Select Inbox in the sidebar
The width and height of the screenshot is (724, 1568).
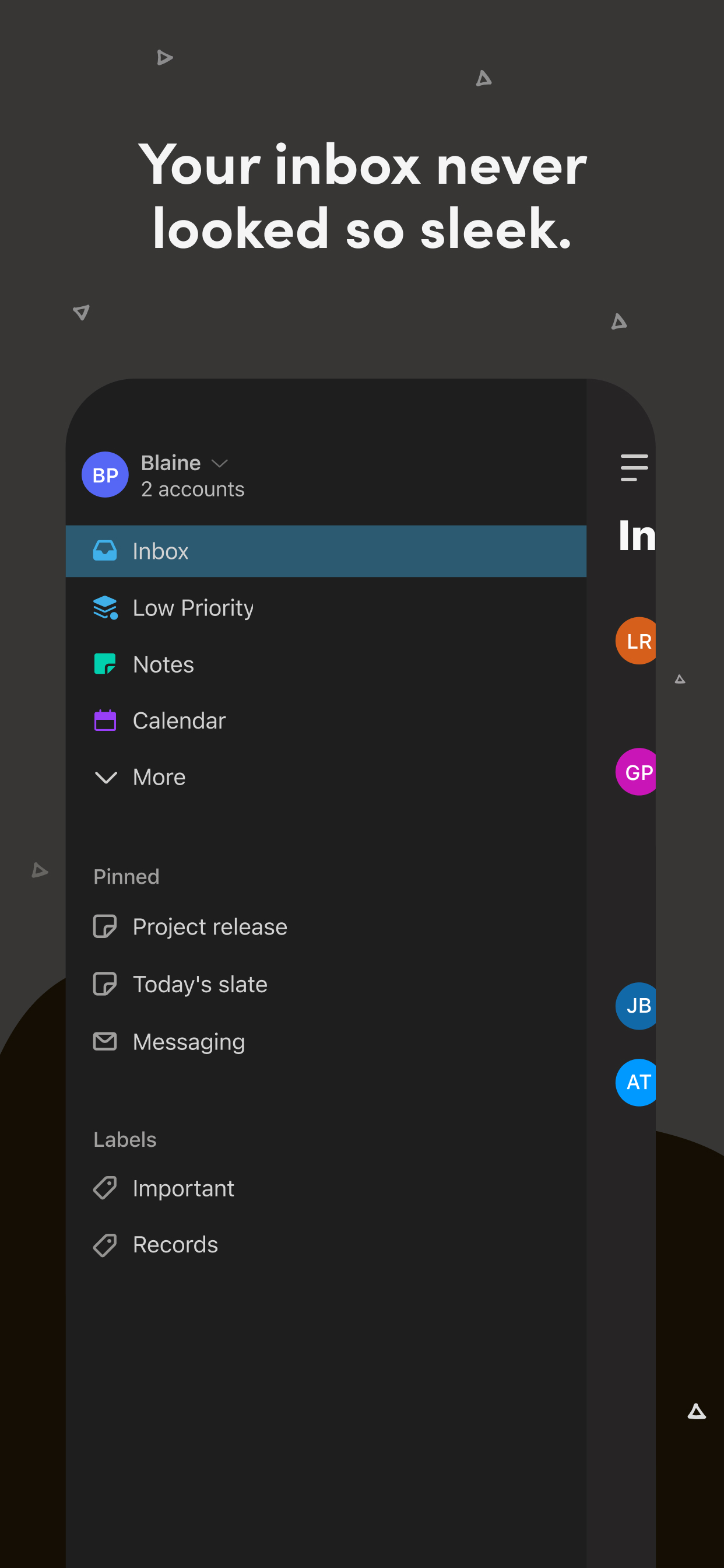161,551
